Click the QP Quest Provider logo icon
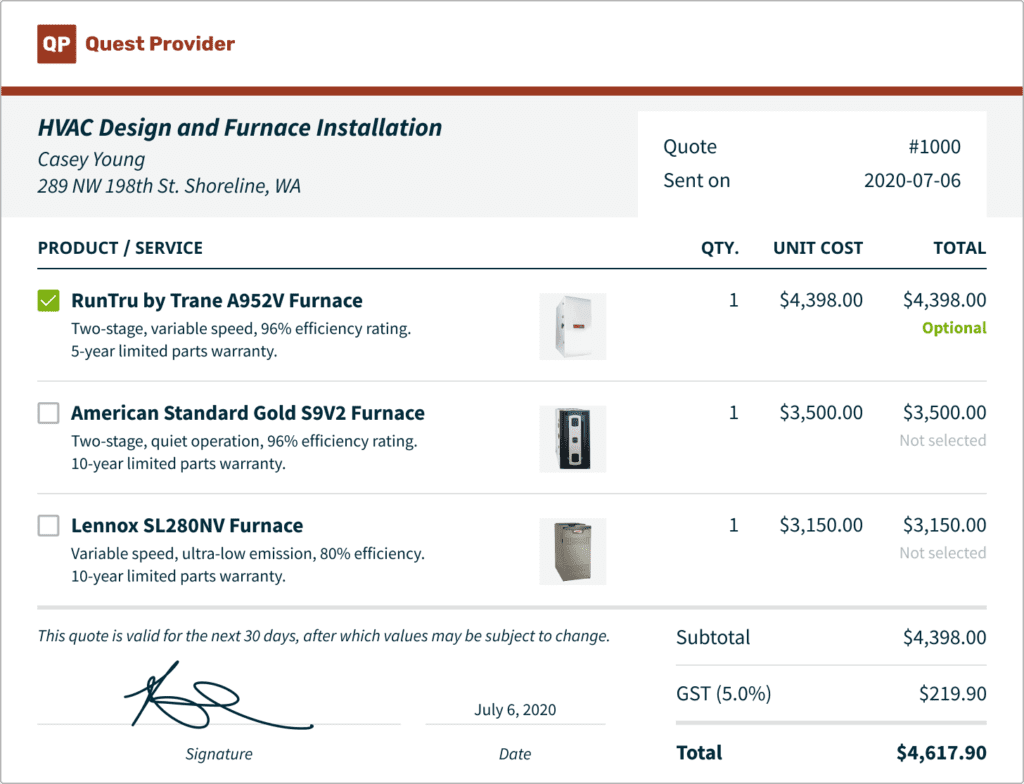This screenshot has width=1024, height=784. (x=57, y=44)
